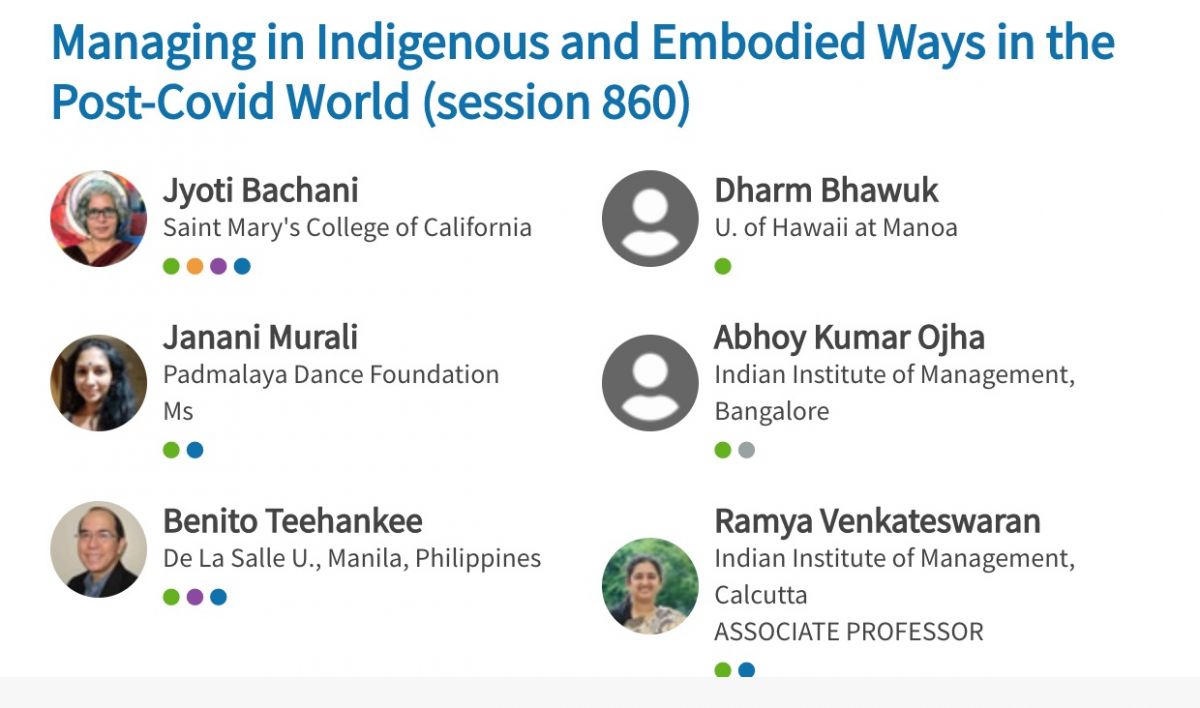Image resolution: width=1200 pixels, height=708 pixels.
Task: Click the purple dot under Benito Teehankee
Action: click(195, 597)
